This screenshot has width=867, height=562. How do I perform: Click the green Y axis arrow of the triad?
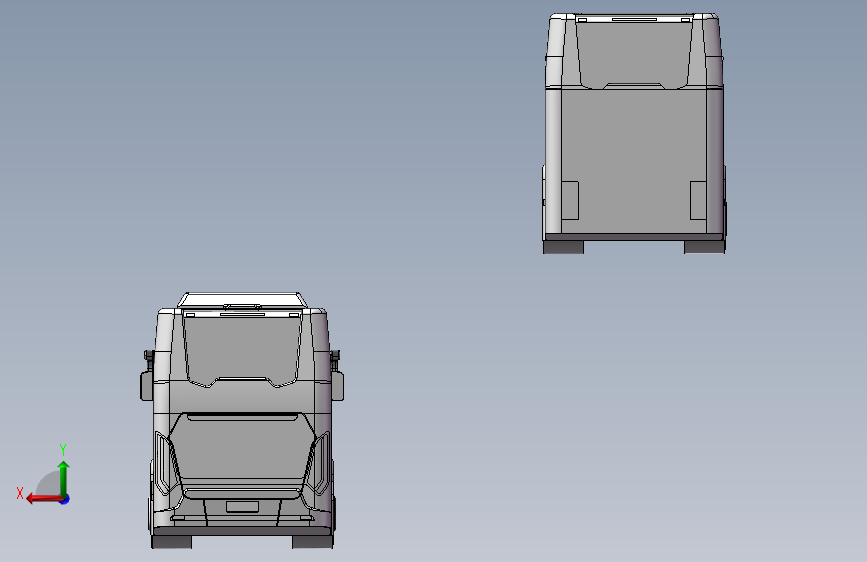point(64,479)
